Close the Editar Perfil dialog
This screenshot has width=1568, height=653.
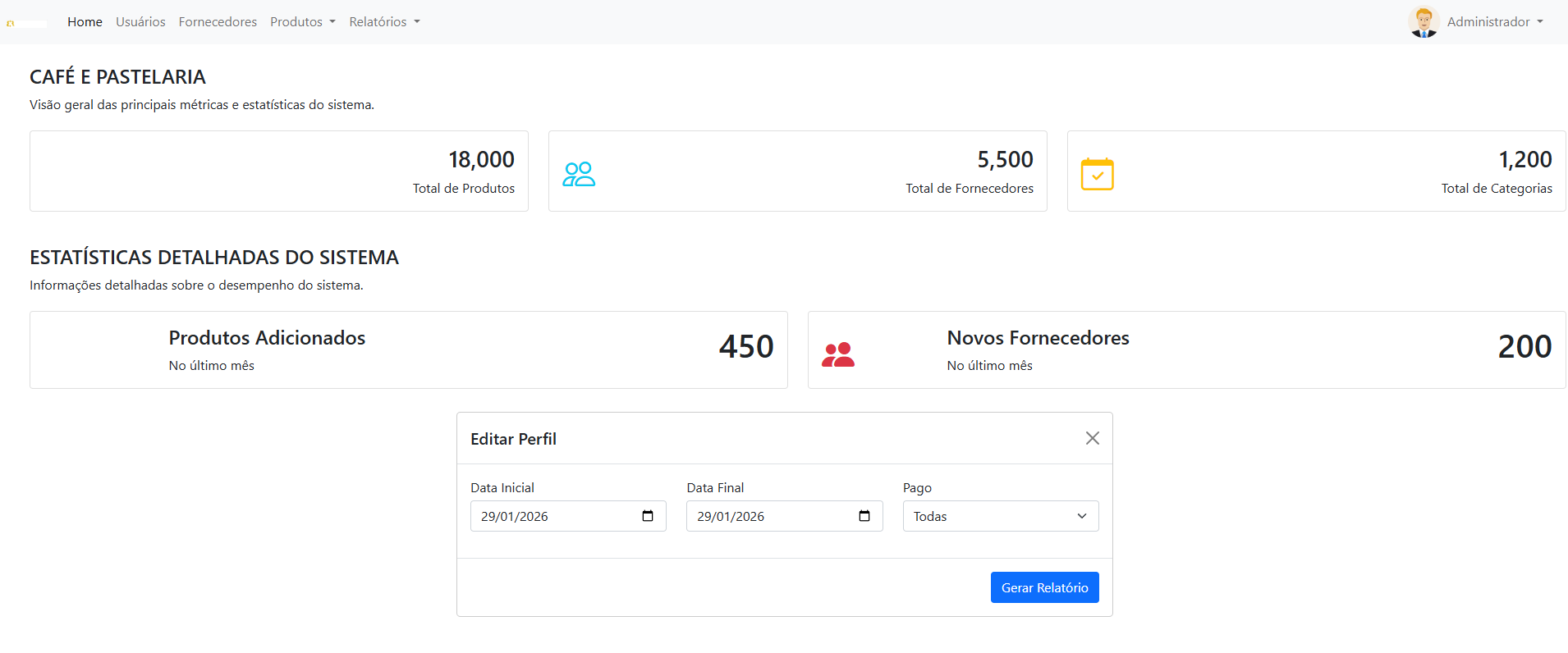click(x=1093, y=438)
